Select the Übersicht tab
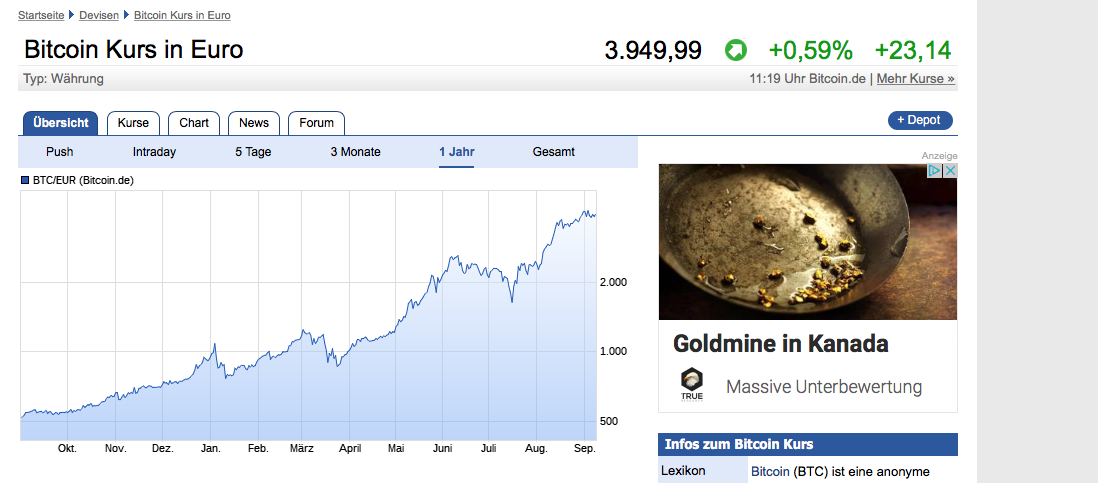This screenshot has height=483, width=1098. point(61,123)
